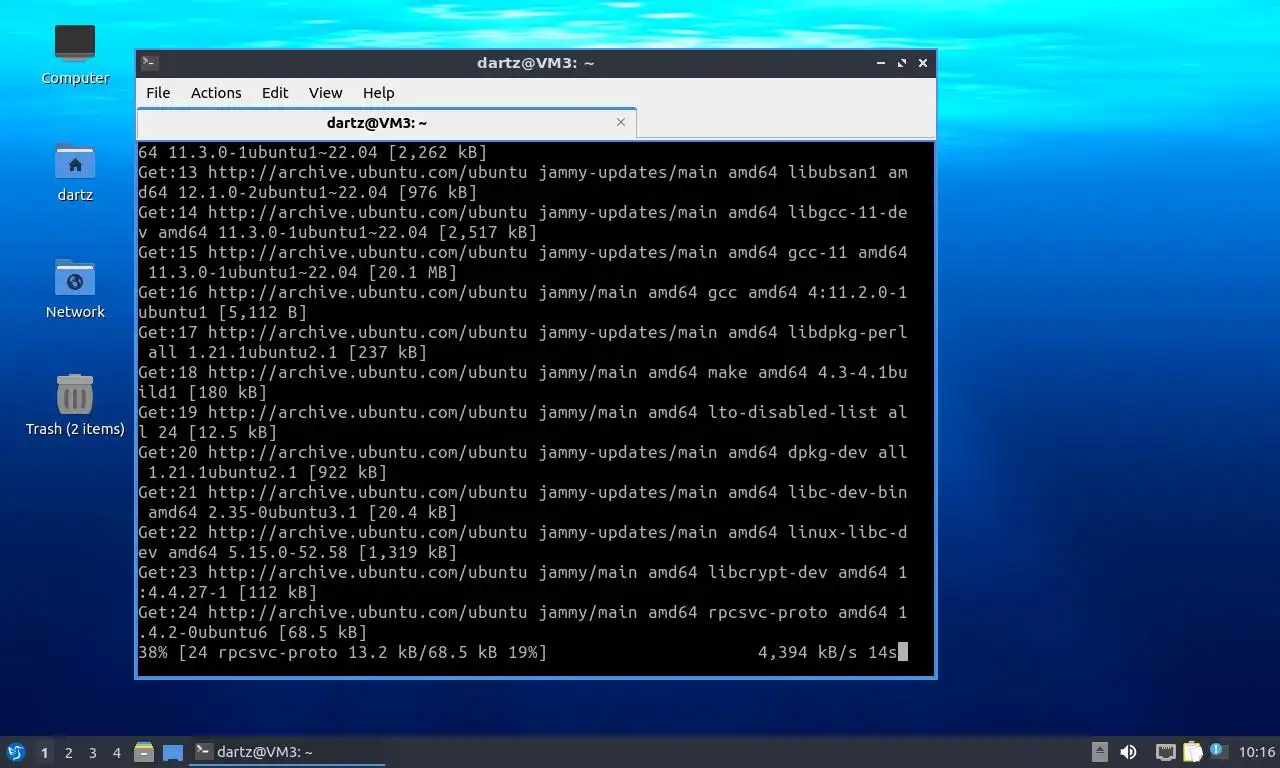Click the window title 'dartz@VM3: ~'

pos(536,62)
